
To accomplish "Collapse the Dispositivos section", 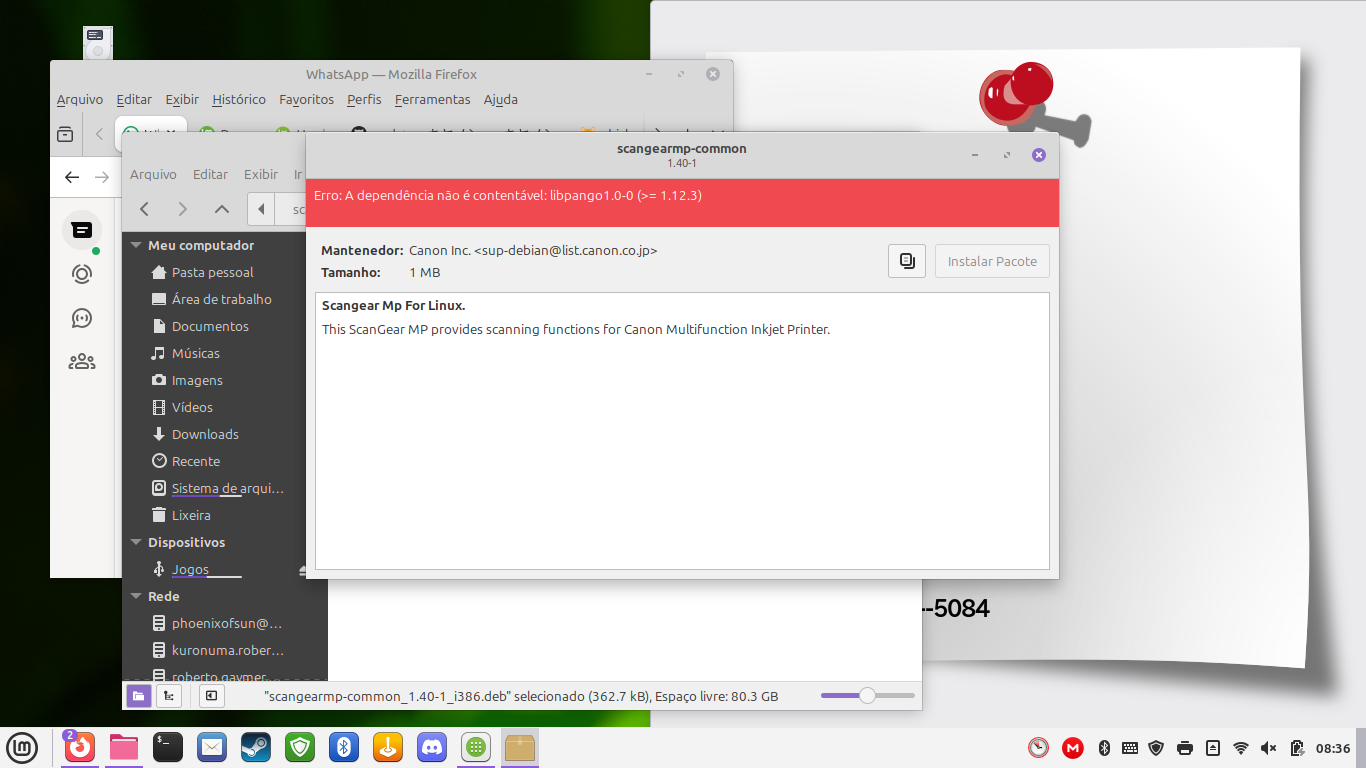I will pos(136,542).
